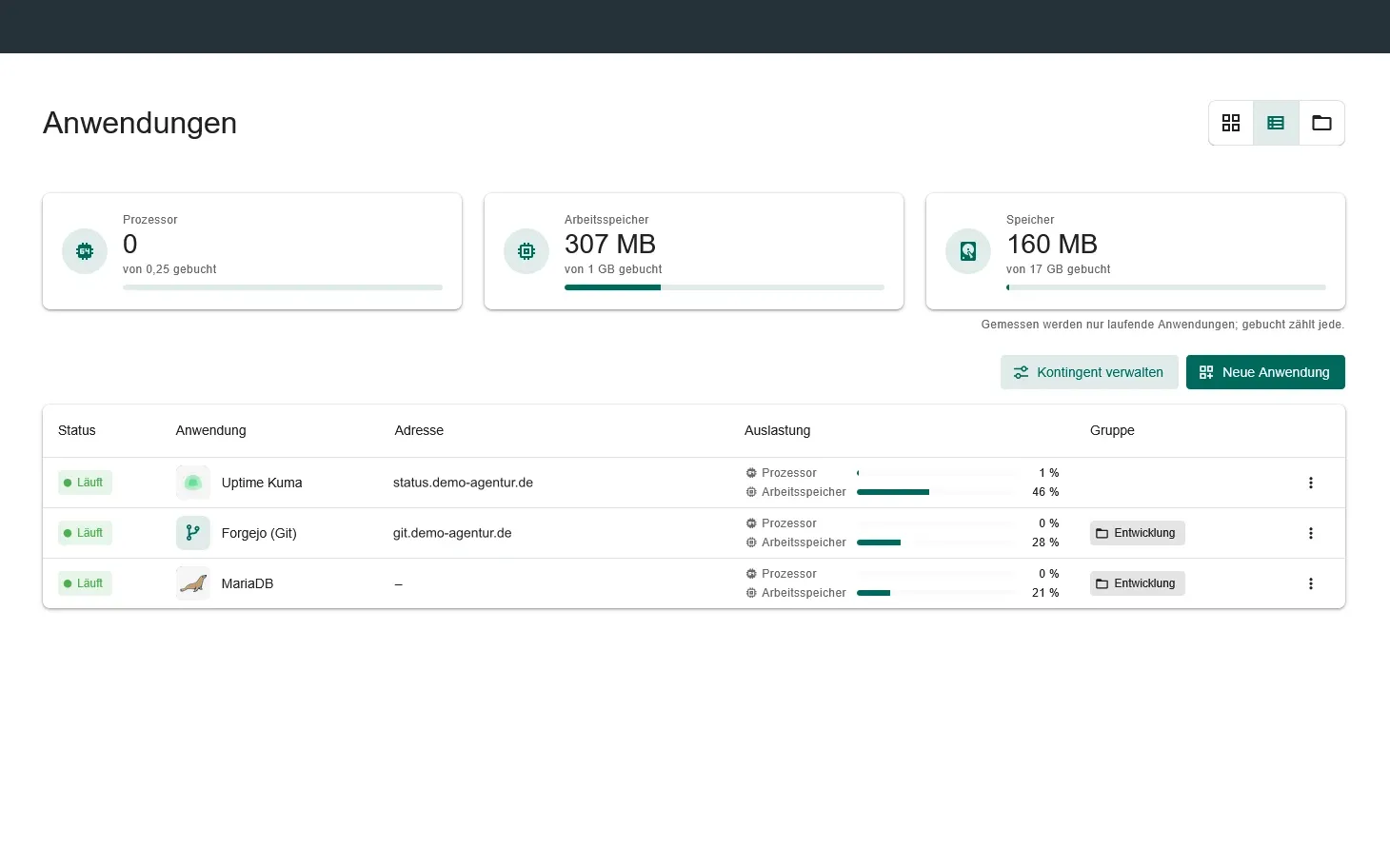Click Entwicklung group chip for Forgejo
The image size is (1390, 868).
point(1137,533)
